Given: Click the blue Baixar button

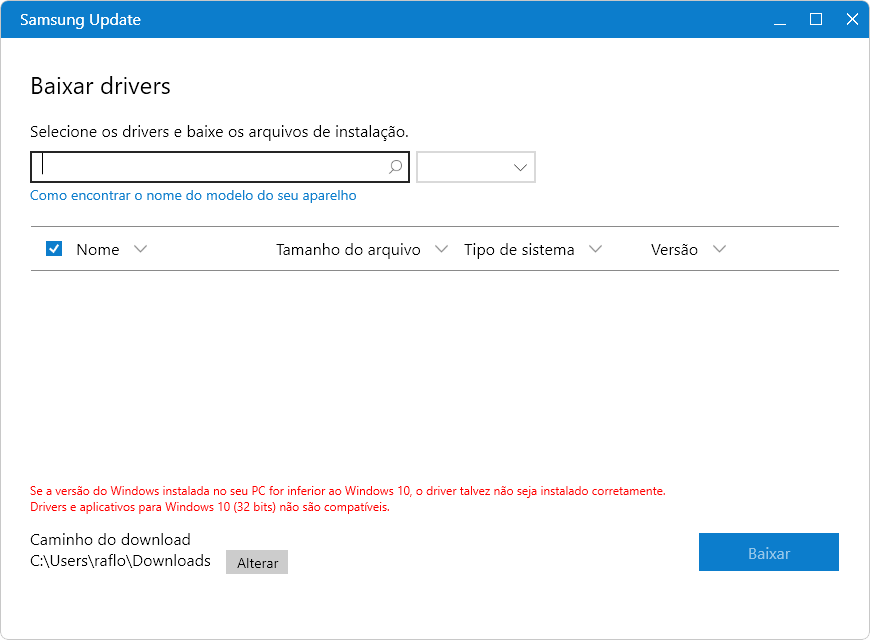Looking at the screenshot, I should click(768, 552).
